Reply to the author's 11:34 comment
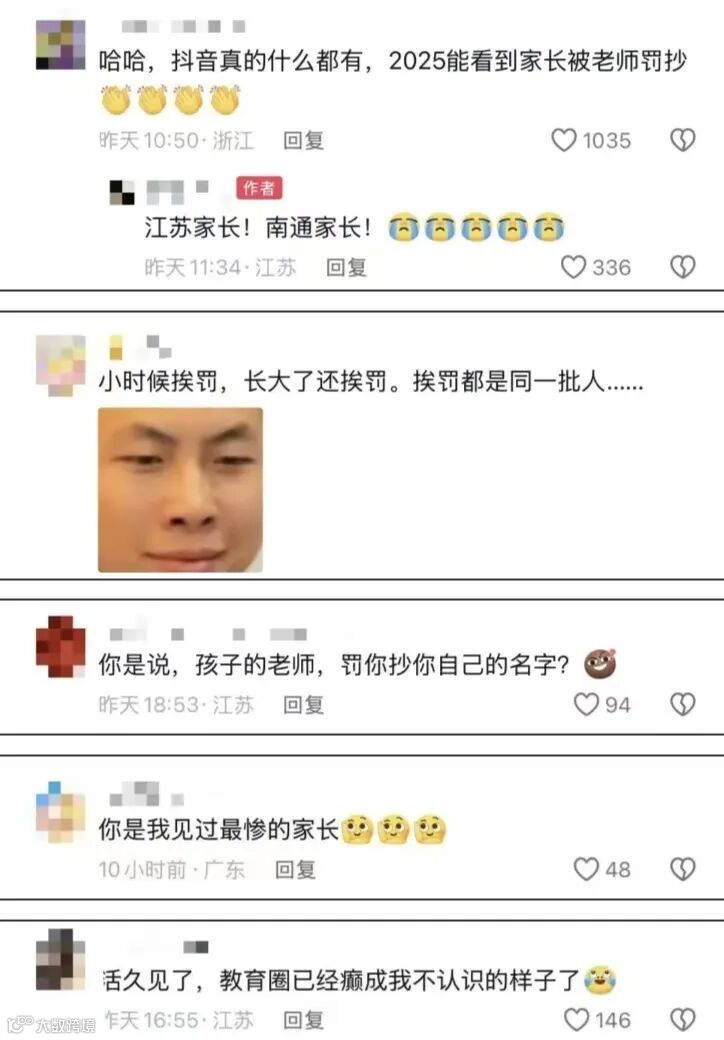This screenshot has width=724, height=1040. [346, 267]
